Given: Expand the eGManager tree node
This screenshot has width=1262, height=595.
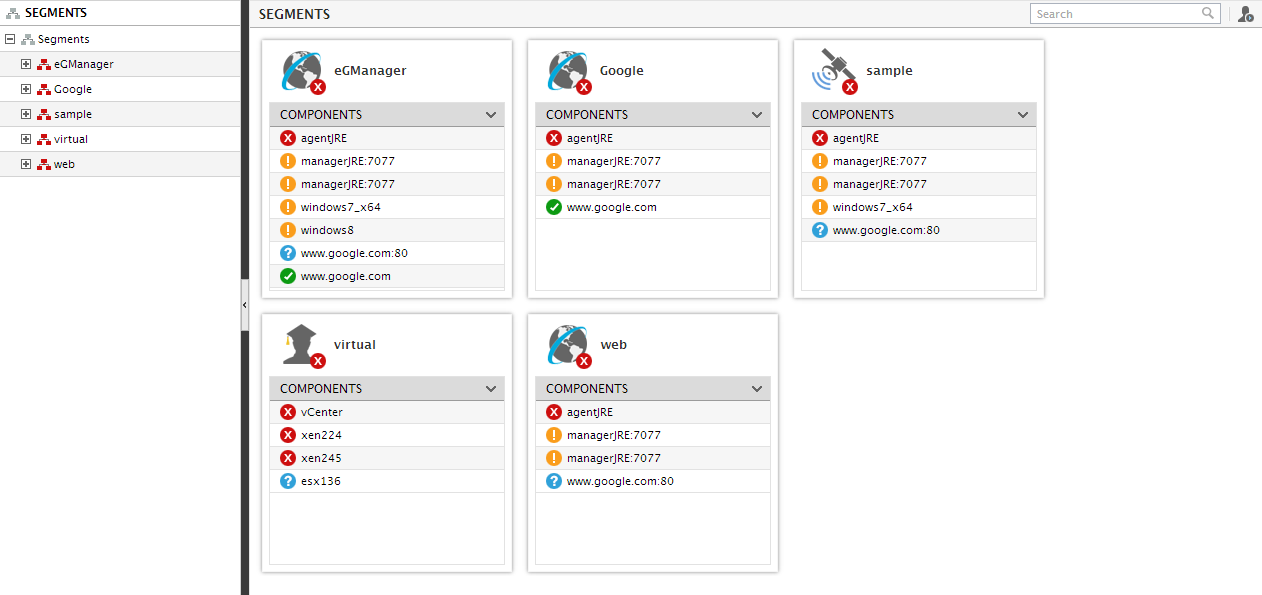Looking at the screenshot, I should click(x=26, y=64).
